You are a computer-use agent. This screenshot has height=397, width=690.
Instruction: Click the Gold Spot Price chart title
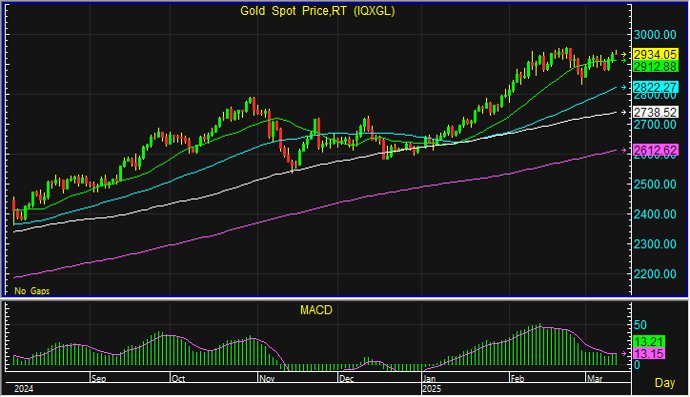(317, 11)
